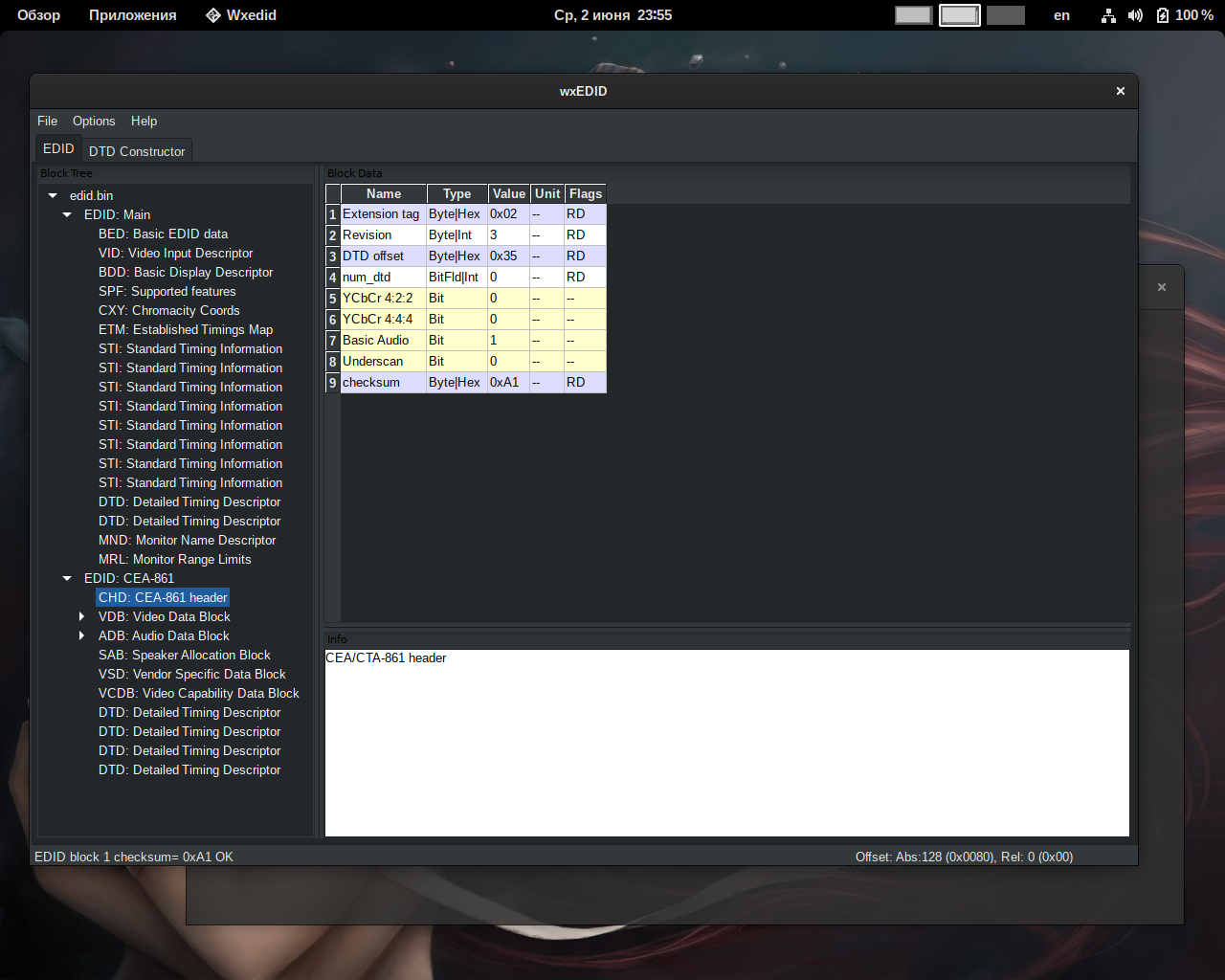Click the volume speaker icon

point(1135,15)
